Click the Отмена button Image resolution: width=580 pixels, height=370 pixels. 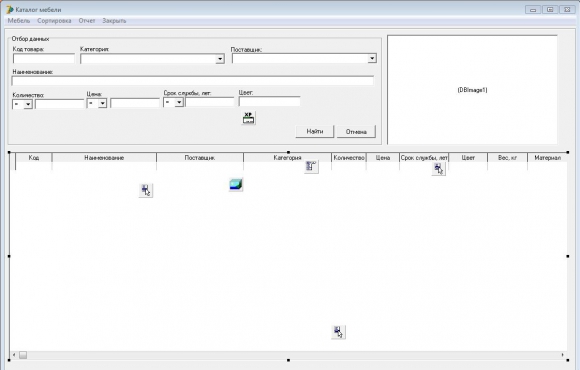point(356,132)
